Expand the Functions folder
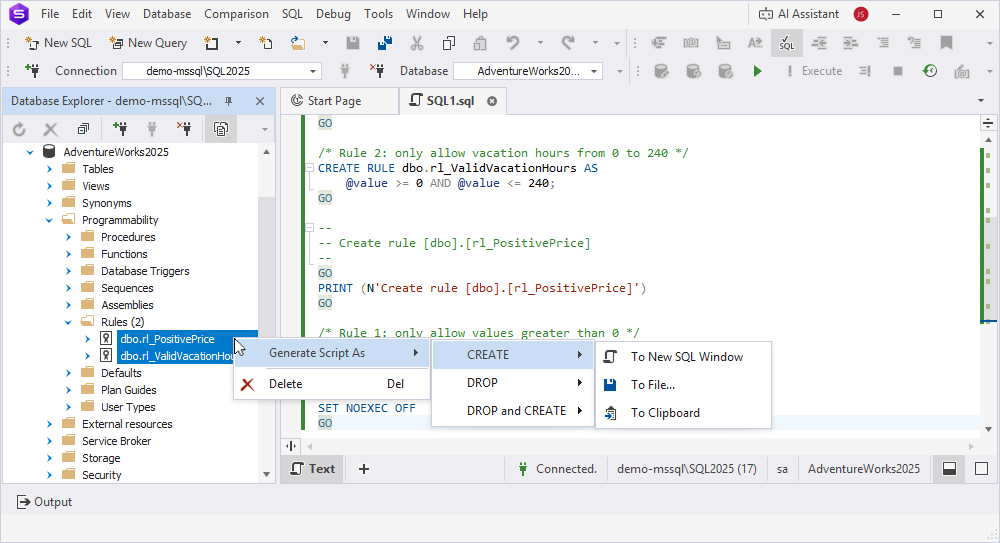 pyautogui.click(x=68, y=254)
